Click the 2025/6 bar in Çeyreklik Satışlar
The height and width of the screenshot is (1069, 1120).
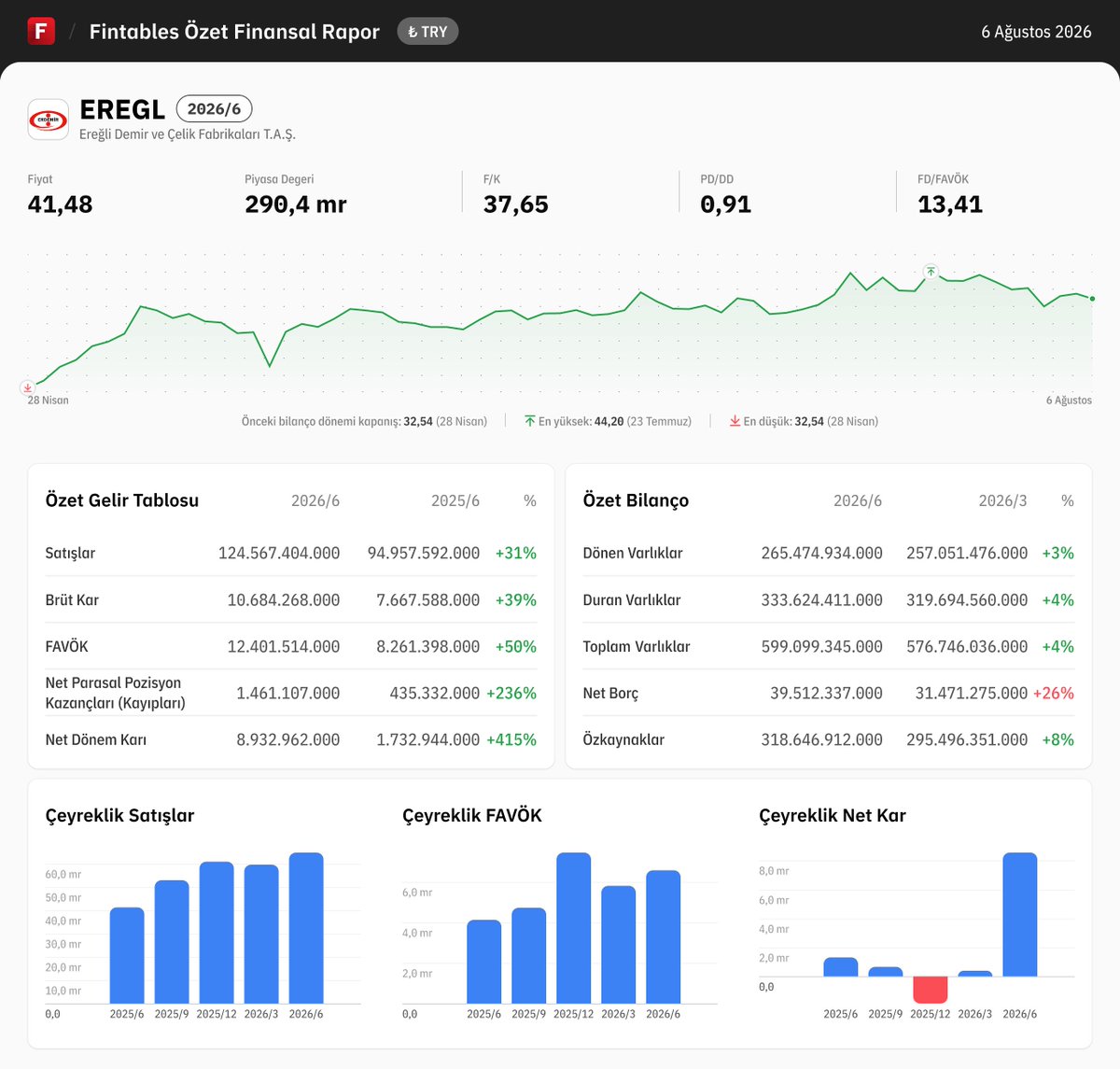[127, 956]
